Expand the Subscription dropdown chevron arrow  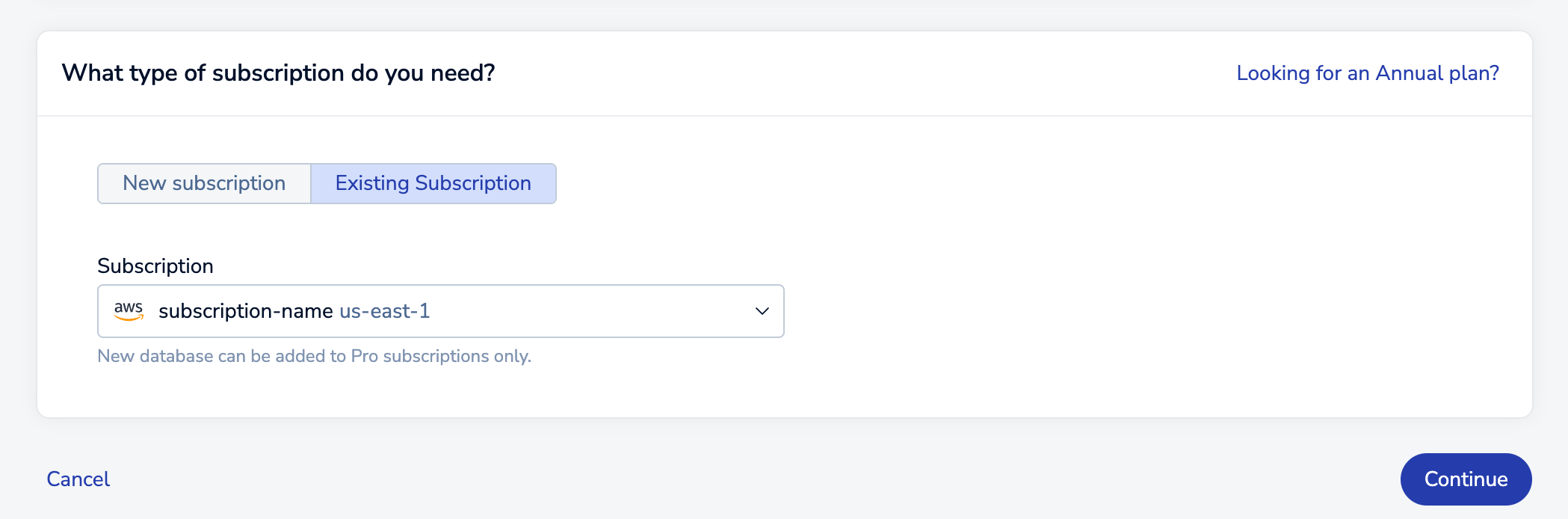click(x=762, y=311)
